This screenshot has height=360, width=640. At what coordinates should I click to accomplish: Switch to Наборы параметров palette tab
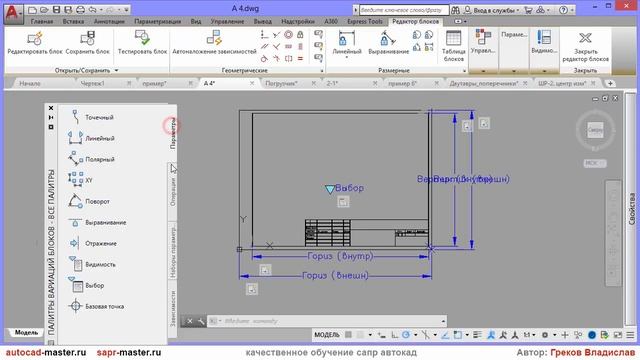pyautogui.click(x=173, y=251)
